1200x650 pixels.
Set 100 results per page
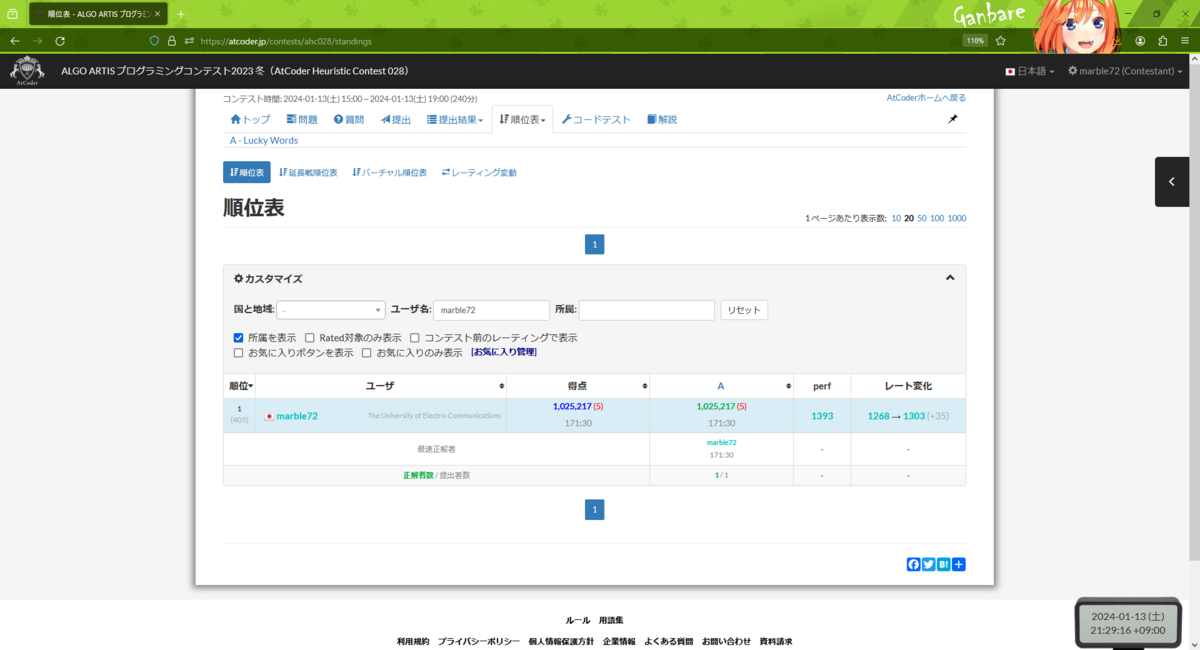click(937, 218)
